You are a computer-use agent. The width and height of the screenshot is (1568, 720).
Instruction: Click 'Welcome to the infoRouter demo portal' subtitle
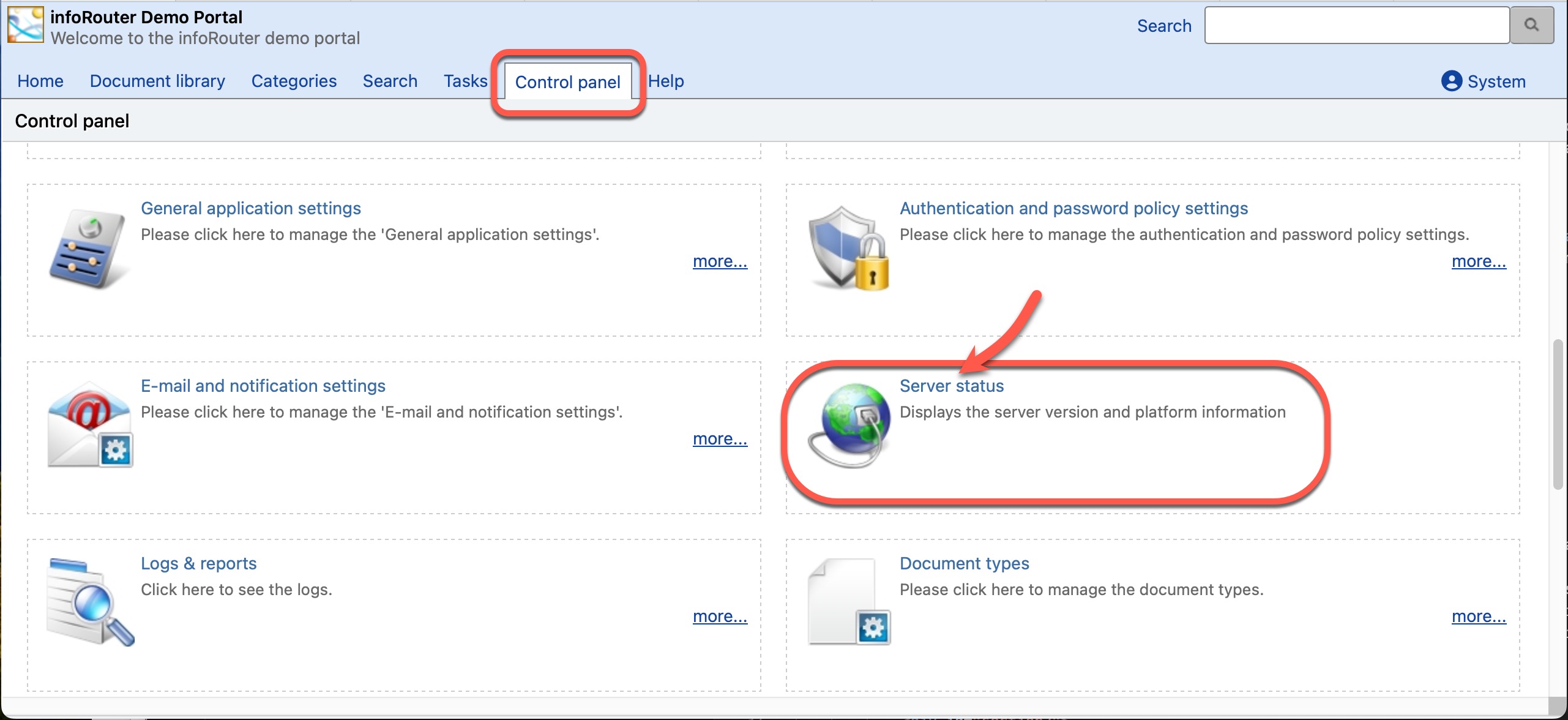(205, 38)
